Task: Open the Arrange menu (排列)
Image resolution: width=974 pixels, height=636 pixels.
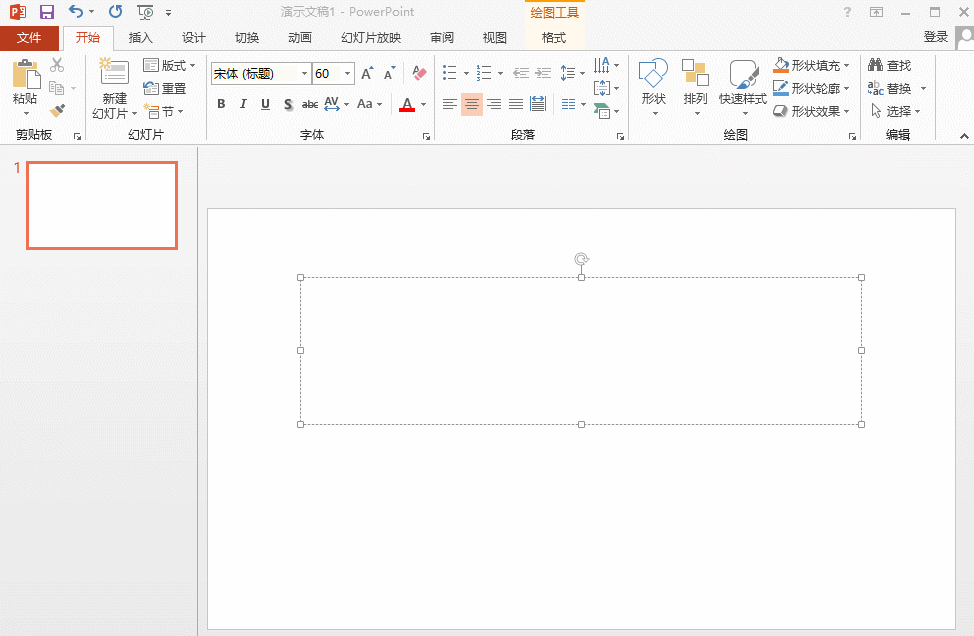Action: click(695, 88)
